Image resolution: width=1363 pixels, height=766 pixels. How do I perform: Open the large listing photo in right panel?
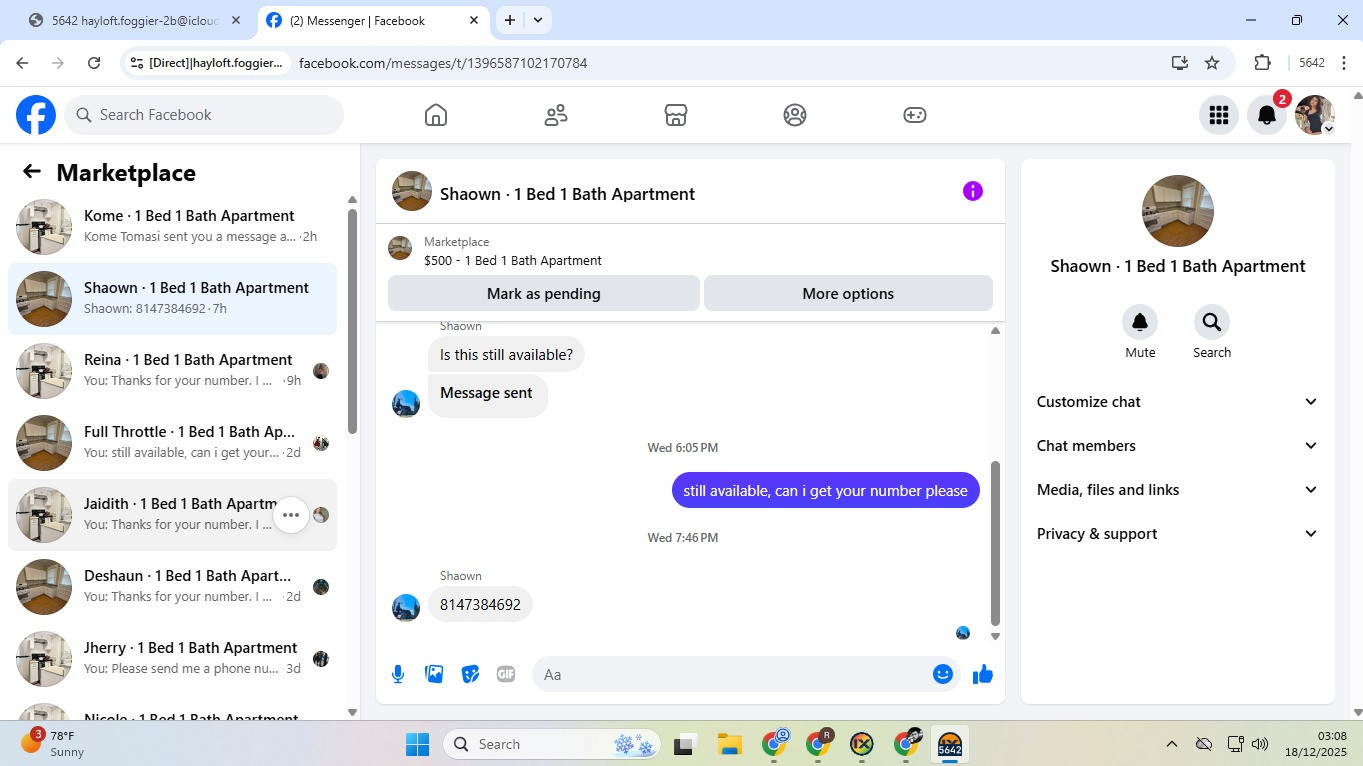pyautogui.click(x=1178, y=211)
